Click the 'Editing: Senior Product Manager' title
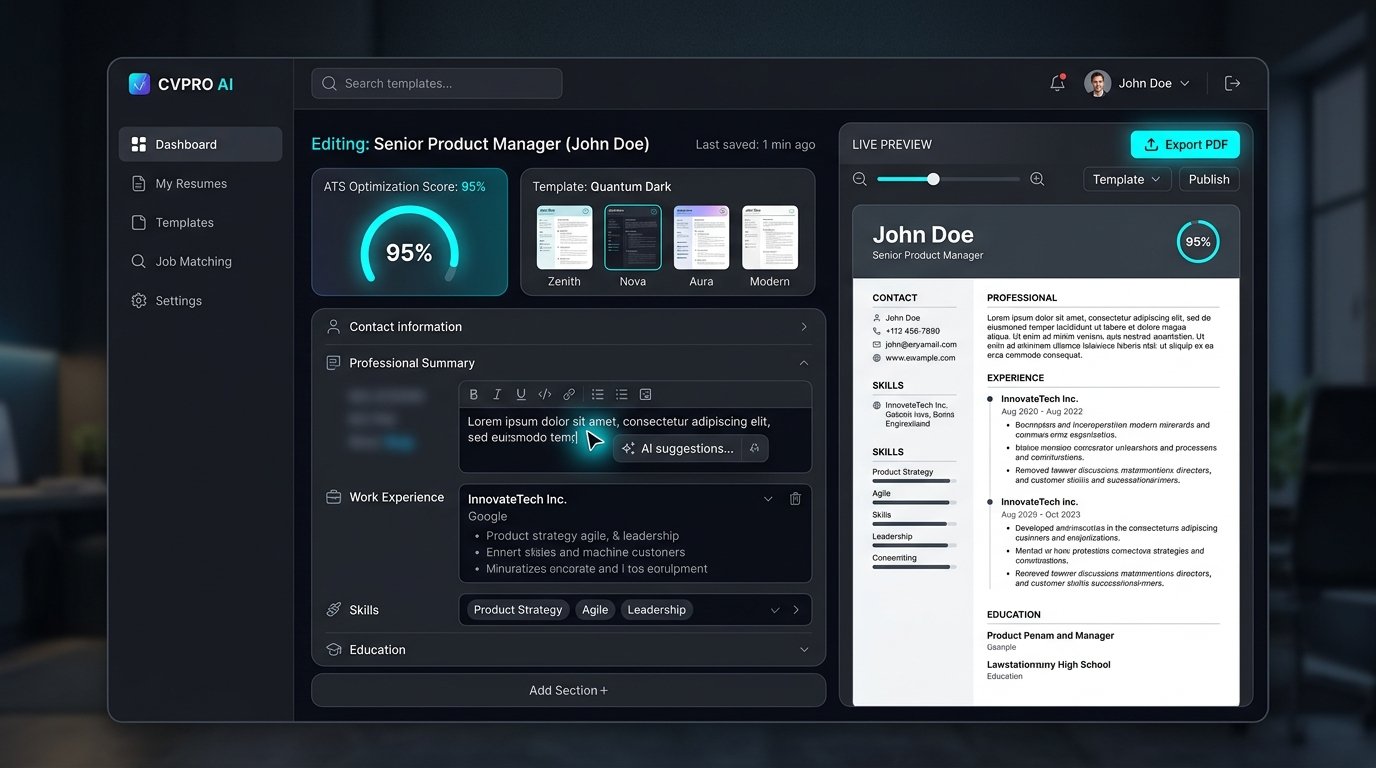1376x768 pixels. point(480,144)
